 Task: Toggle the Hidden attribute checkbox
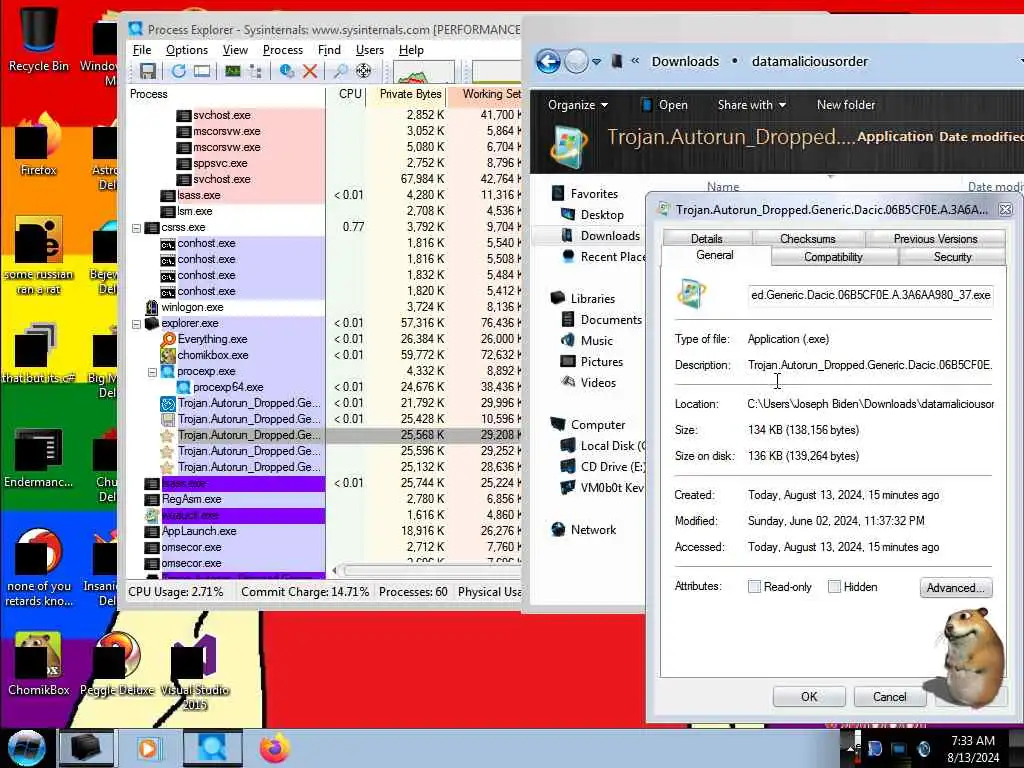(834, 586)
